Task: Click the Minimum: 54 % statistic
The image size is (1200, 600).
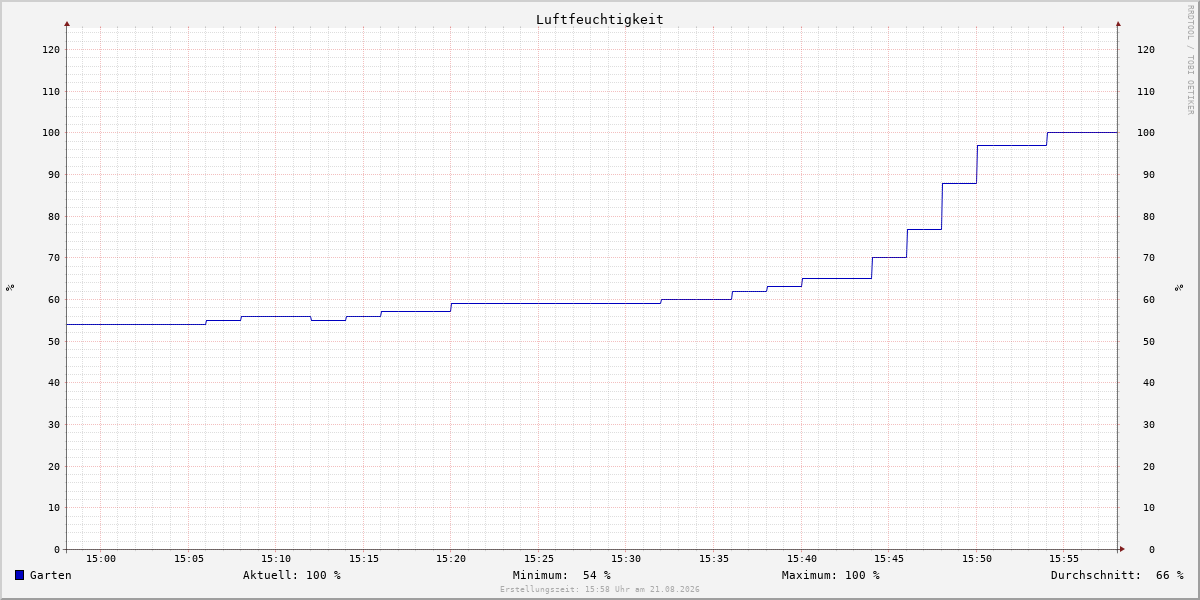Action: pyautogui.click(x=562, y=575)
